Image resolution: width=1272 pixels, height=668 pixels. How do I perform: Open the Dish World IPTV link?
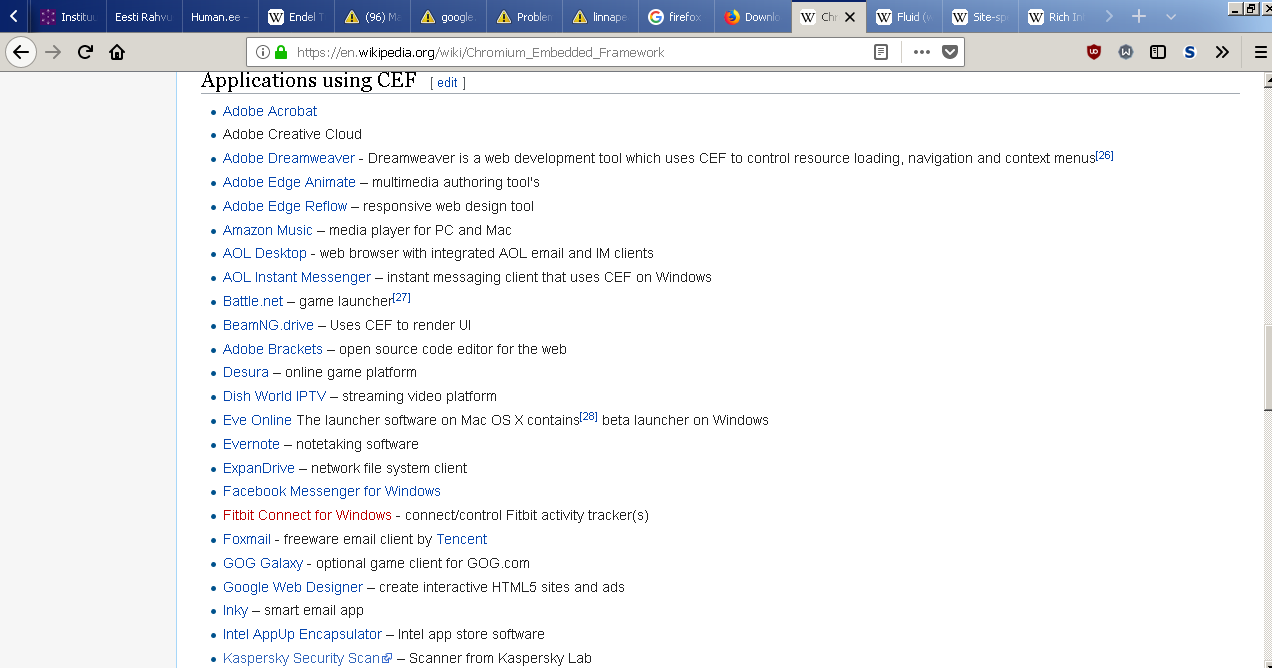(x=275, y=396)
